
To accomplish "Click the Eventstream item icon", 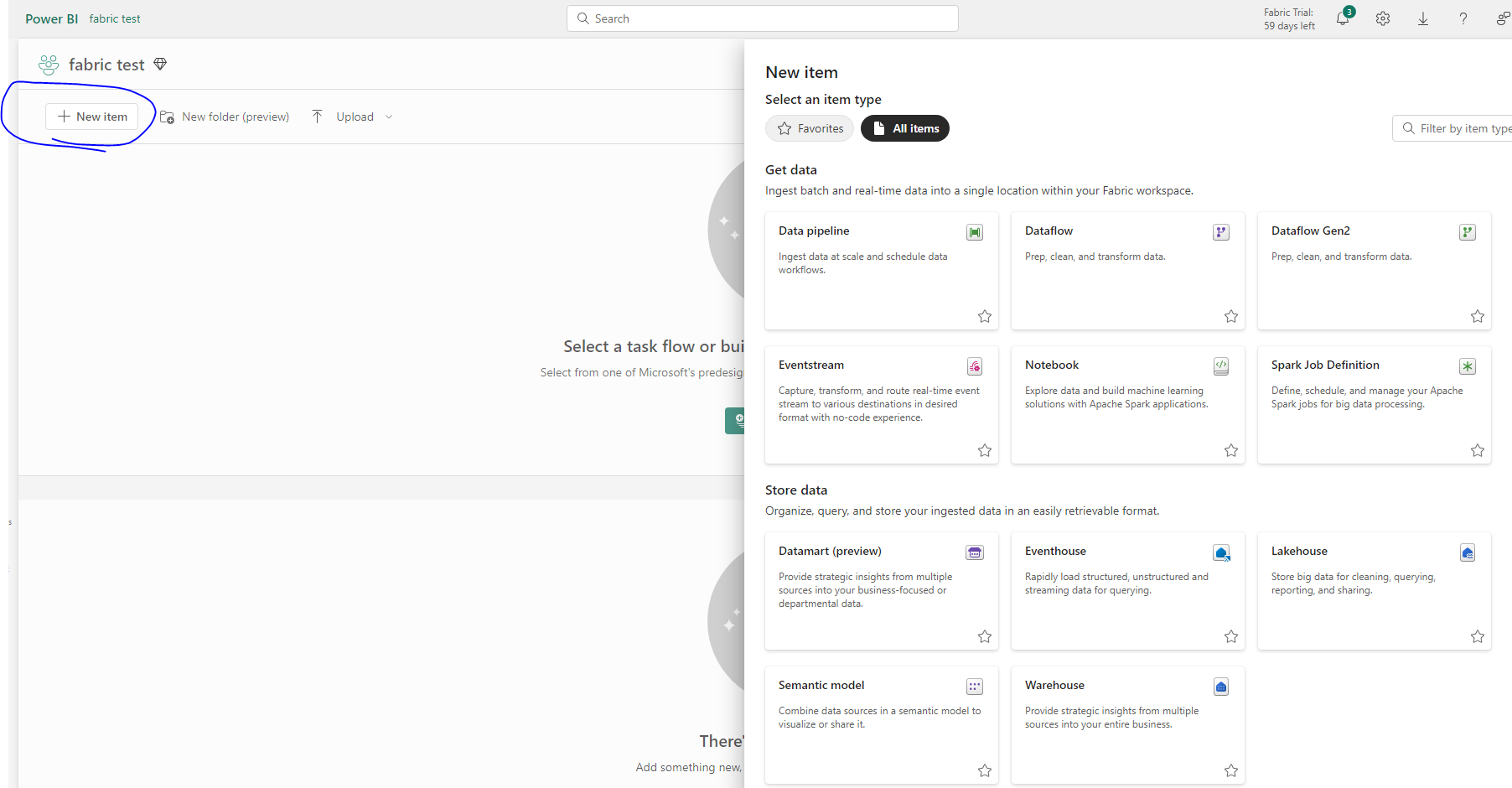I will point(975,366).
